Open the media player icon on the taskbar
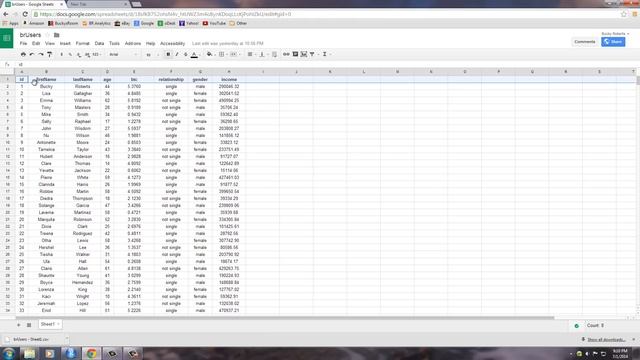The height and width of the screenshot is (360, 640). point(50,353)
